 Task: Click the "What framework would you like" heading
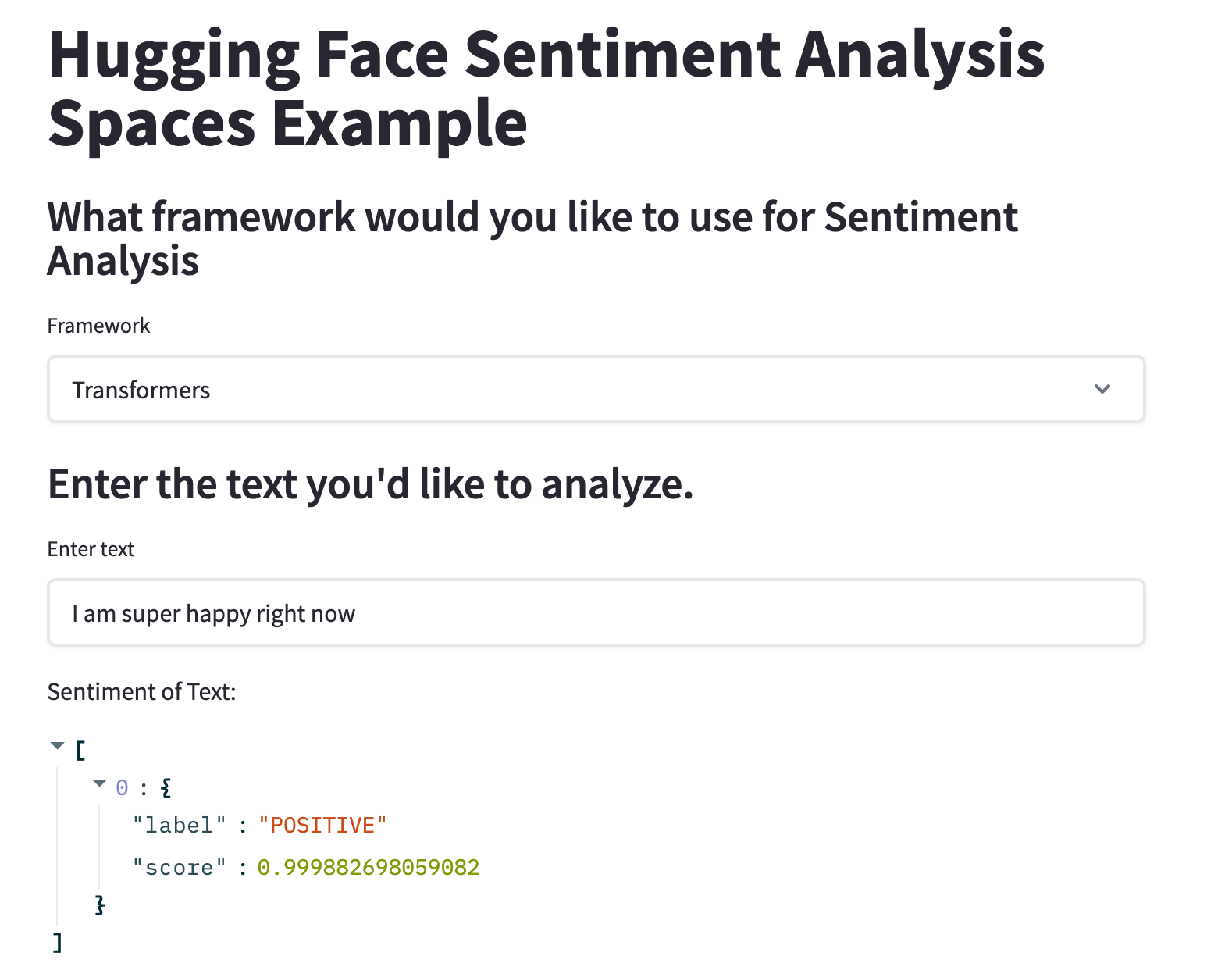pyautogui.click(x=532, y=238)
